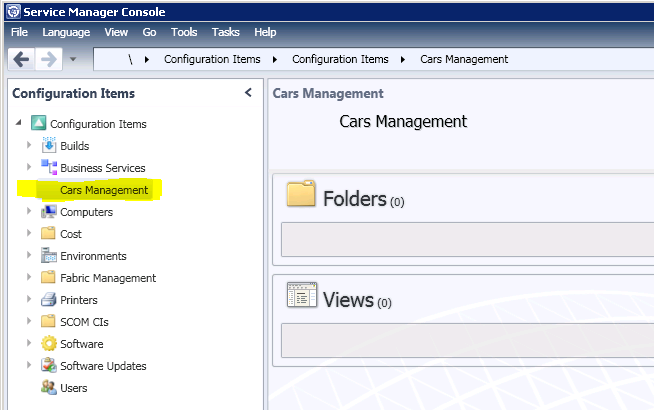Click the Environments icon in tree

(x=48, y=256)
